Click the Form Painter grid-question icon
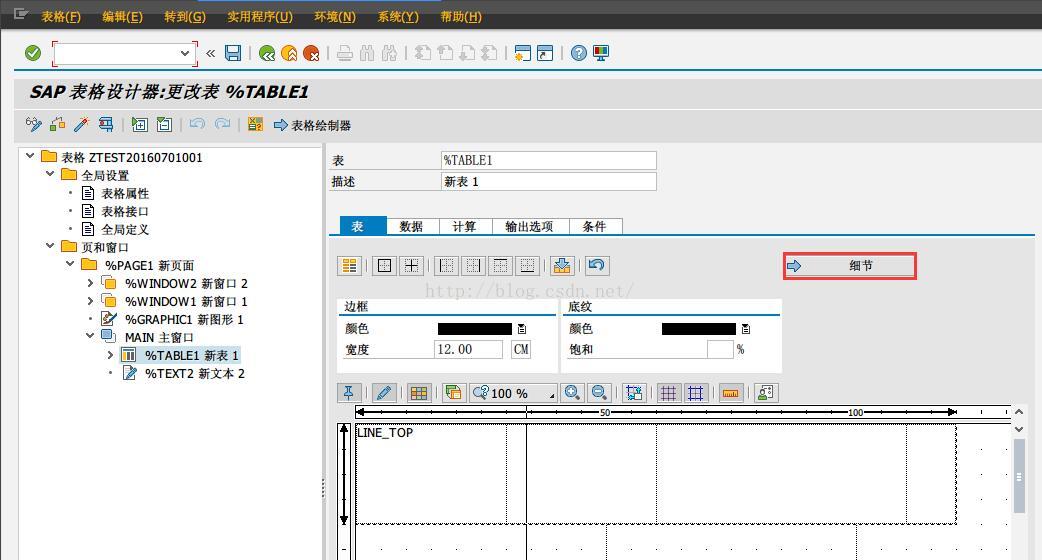Viewport: 1042px width, 560px height. 255,124
